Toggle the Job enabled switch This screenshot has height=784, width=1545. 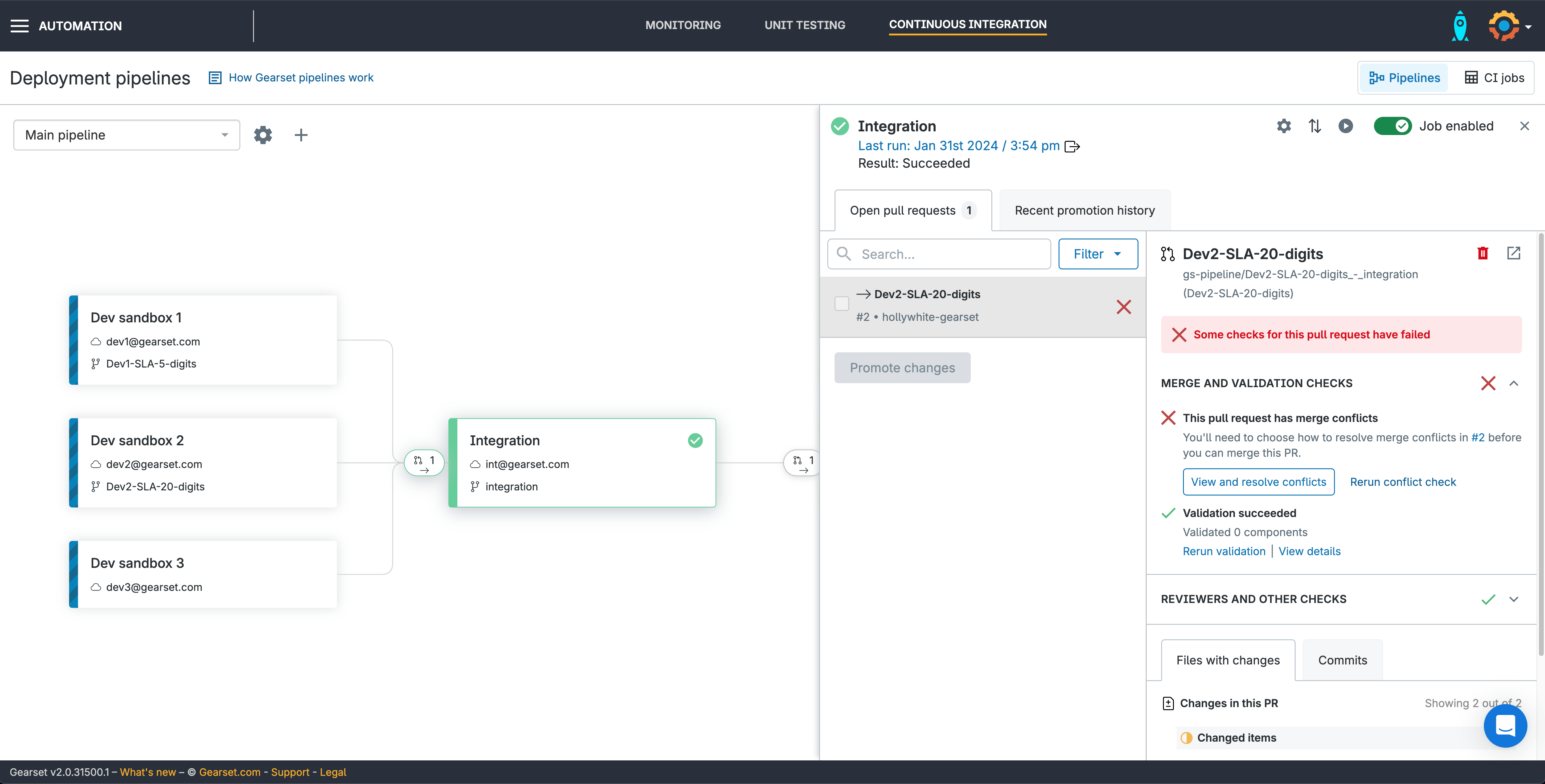tap(1393, 126)
